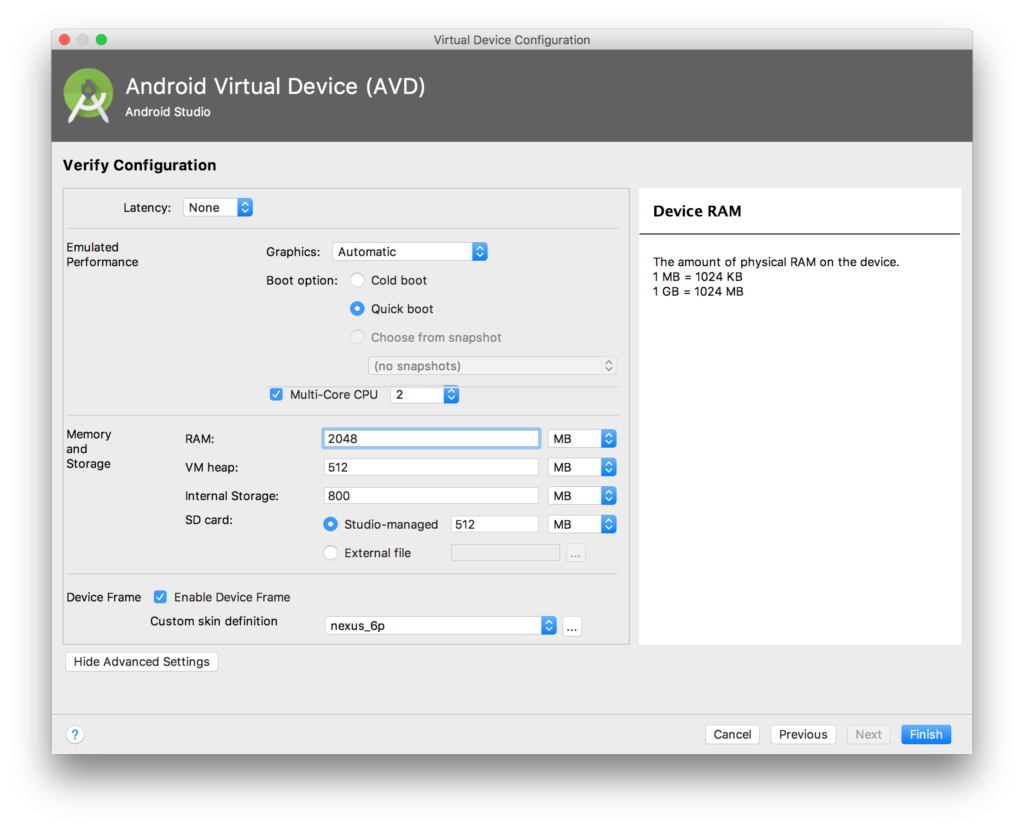Image resolution: width=1024 pixels, height=828 pixels.
Task: Open the Multi-Core CPU count dropdown
Action: coord(424,394)
